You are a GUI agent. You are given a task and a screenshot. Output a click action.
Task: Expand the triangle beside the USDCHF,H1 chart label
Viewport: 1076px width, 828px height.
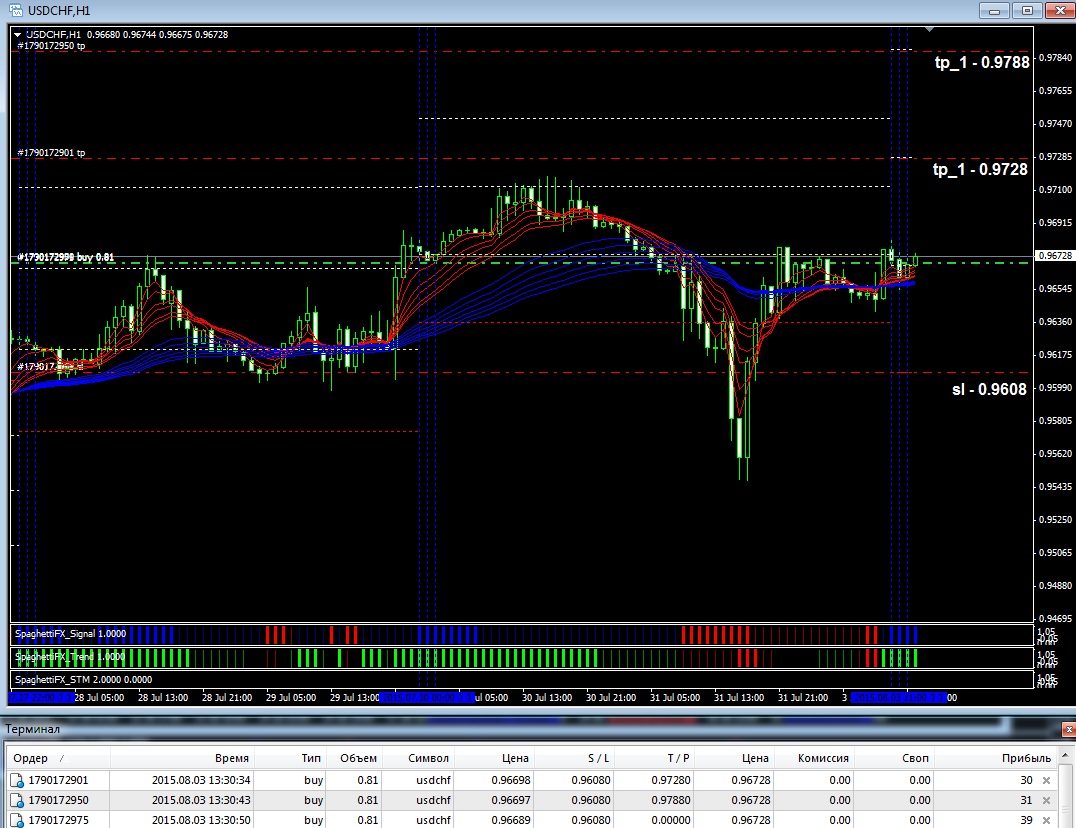point(17,34)
